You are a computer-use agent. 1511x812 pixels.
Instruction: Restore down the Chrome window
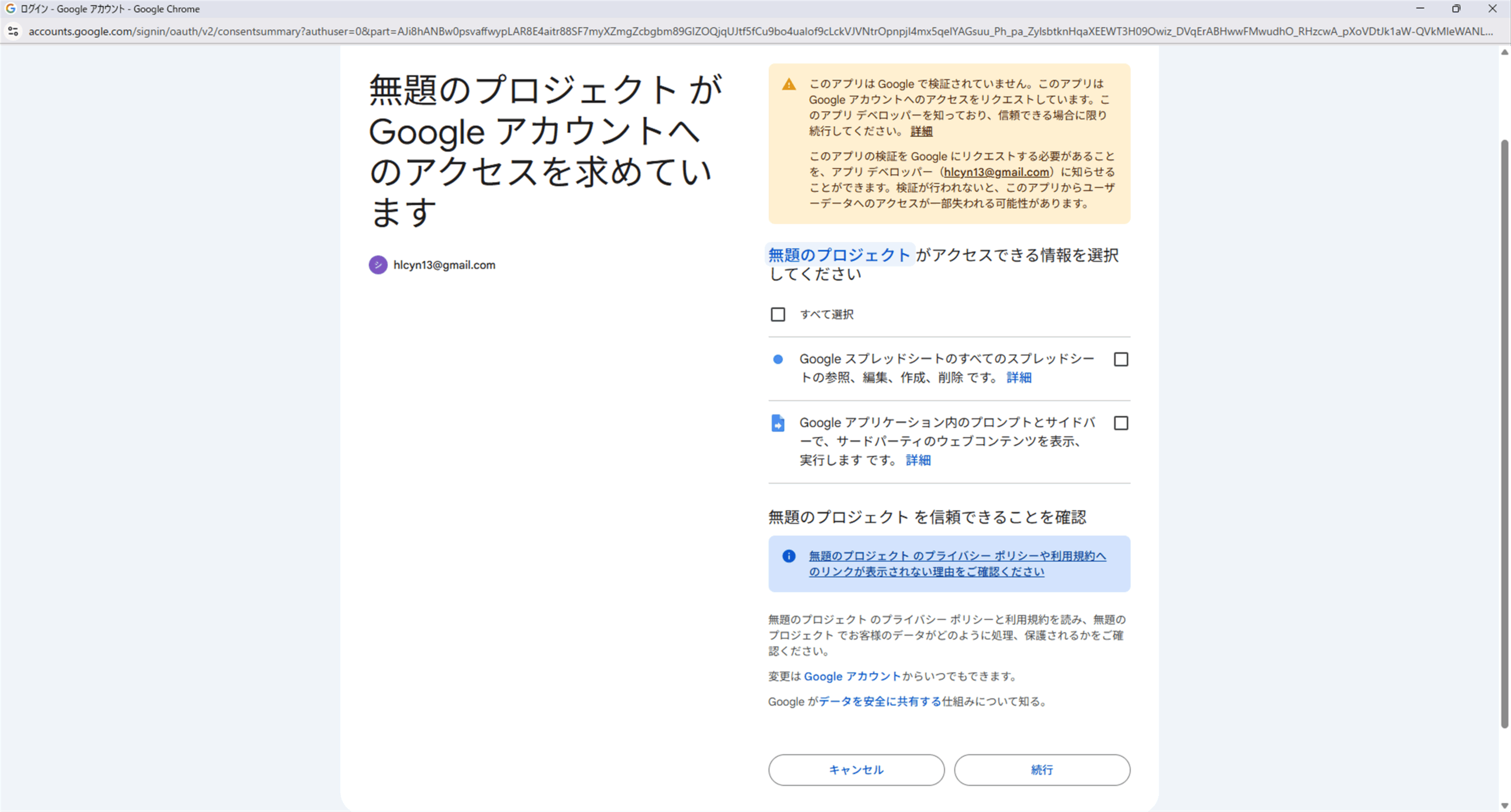point(1456,9)
